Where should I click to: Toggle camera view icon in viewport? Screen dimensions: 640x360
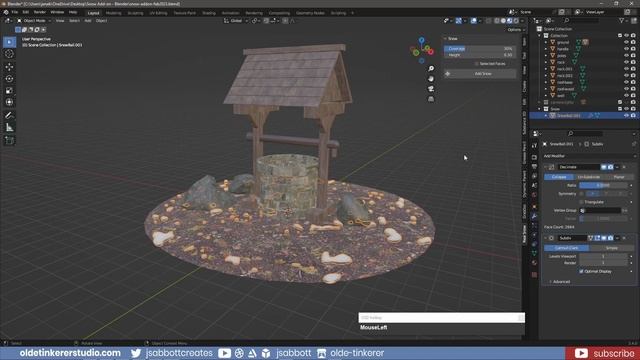pos(431,89)
